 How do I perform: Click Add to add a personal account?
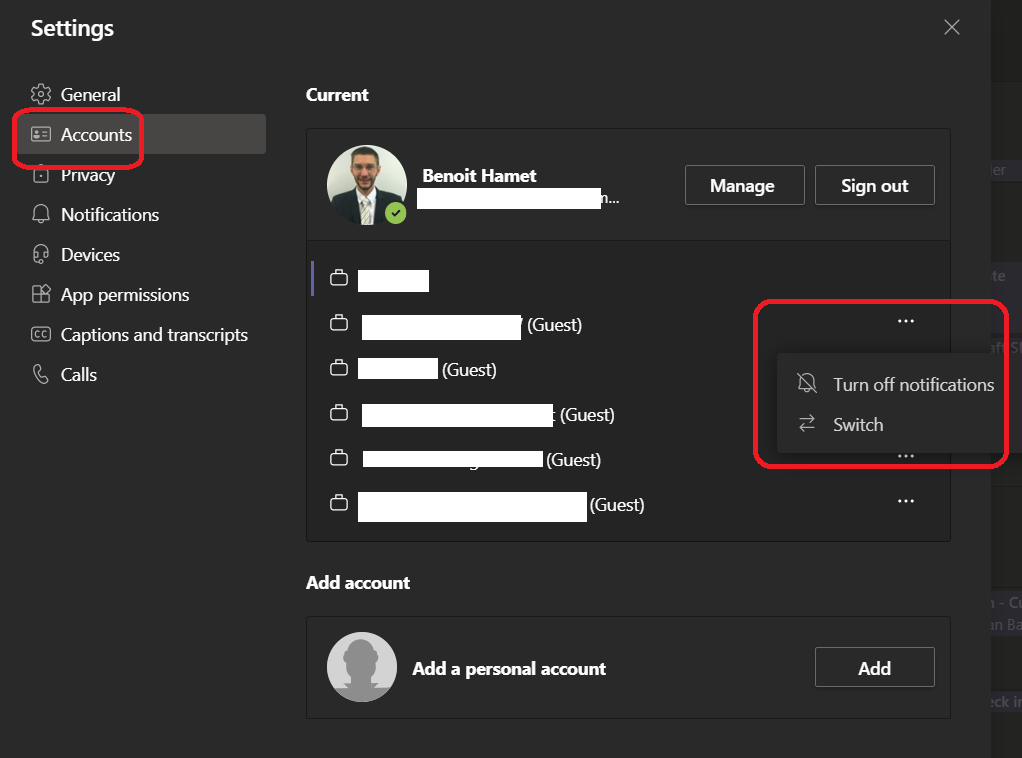point(874,668)
